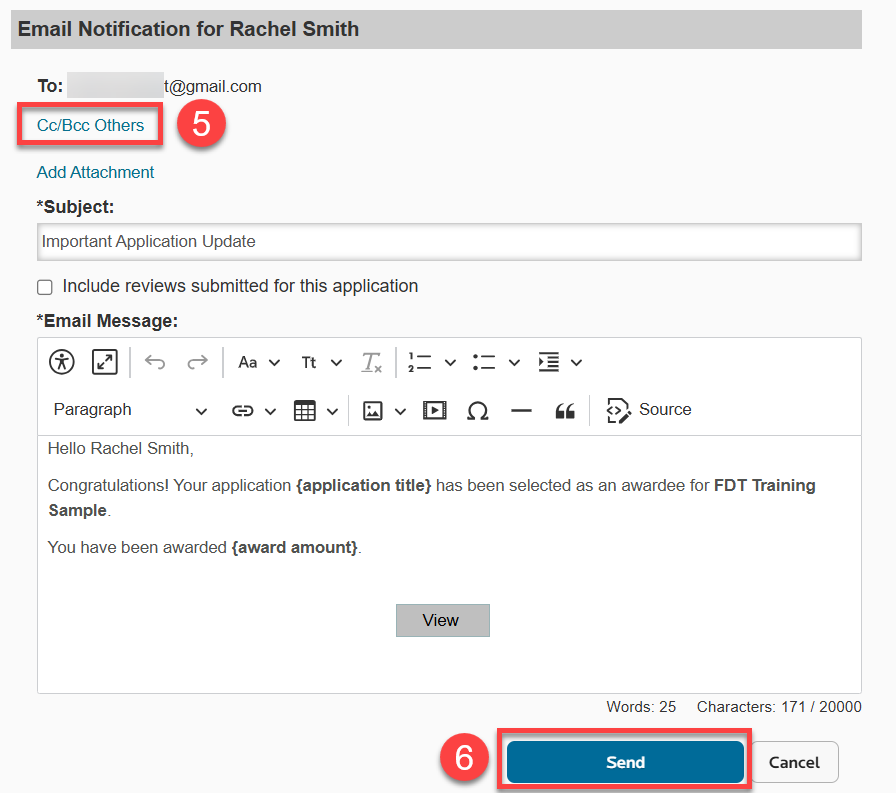
Task: Insert an image into the message
Action: pyautogui.click(x=373, y=411)
